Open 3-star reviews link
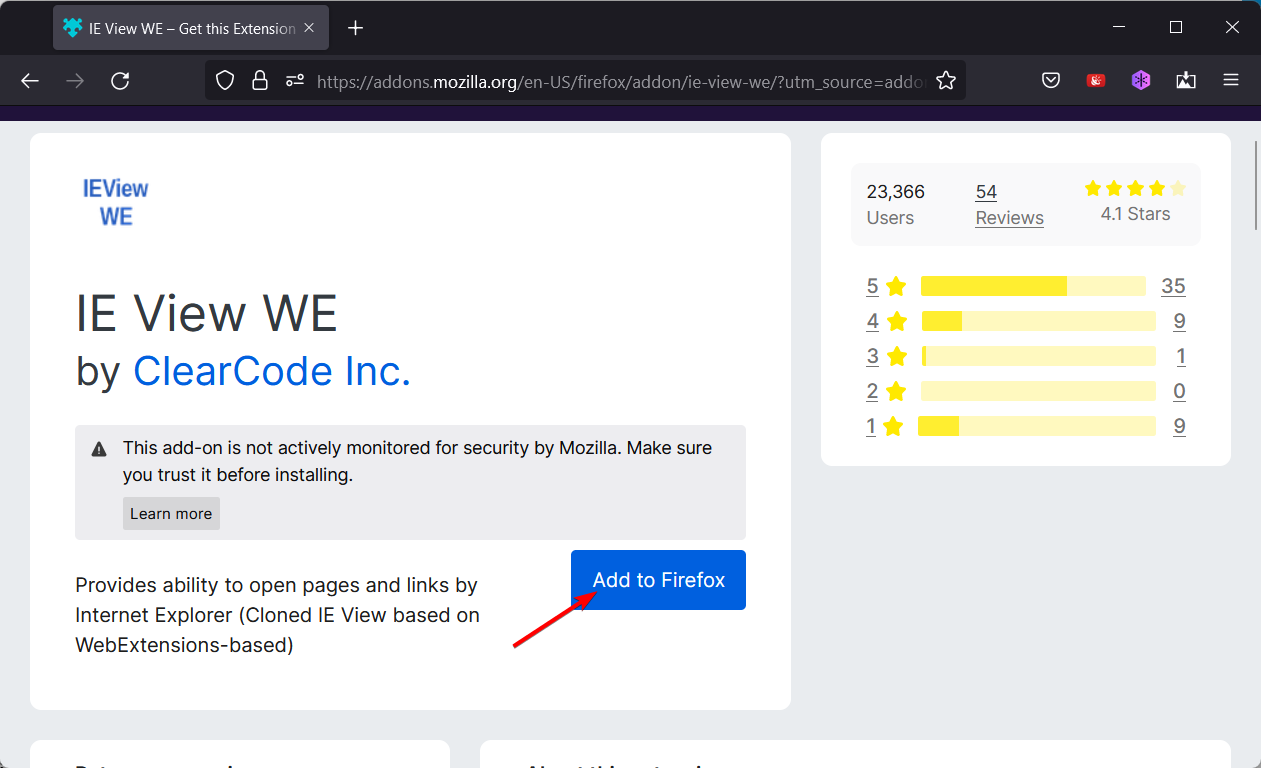The width and height of the screenshot is (1261, 768). tap(886, 356)
